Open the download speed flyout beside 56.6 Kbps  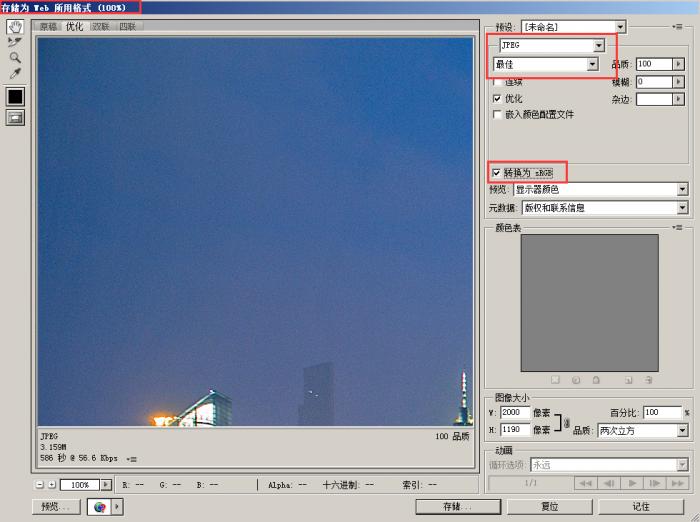point(132,459)
